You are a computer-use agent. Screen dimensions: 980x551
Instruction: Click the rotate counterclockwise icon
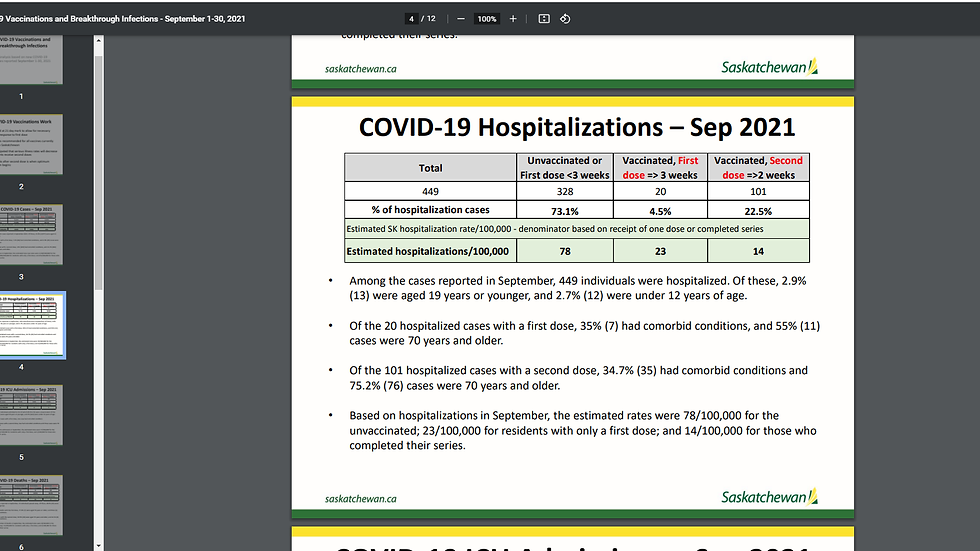(x=565, y=19)
